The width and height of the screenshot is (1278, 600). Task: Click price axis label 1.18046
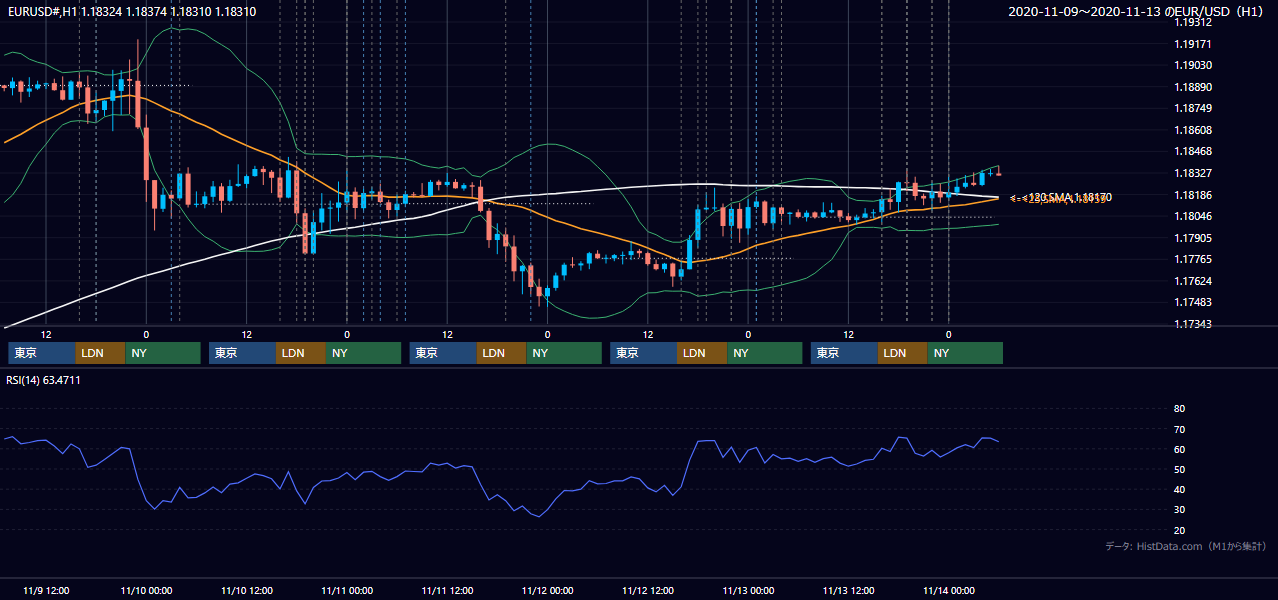click(1193, 216)
